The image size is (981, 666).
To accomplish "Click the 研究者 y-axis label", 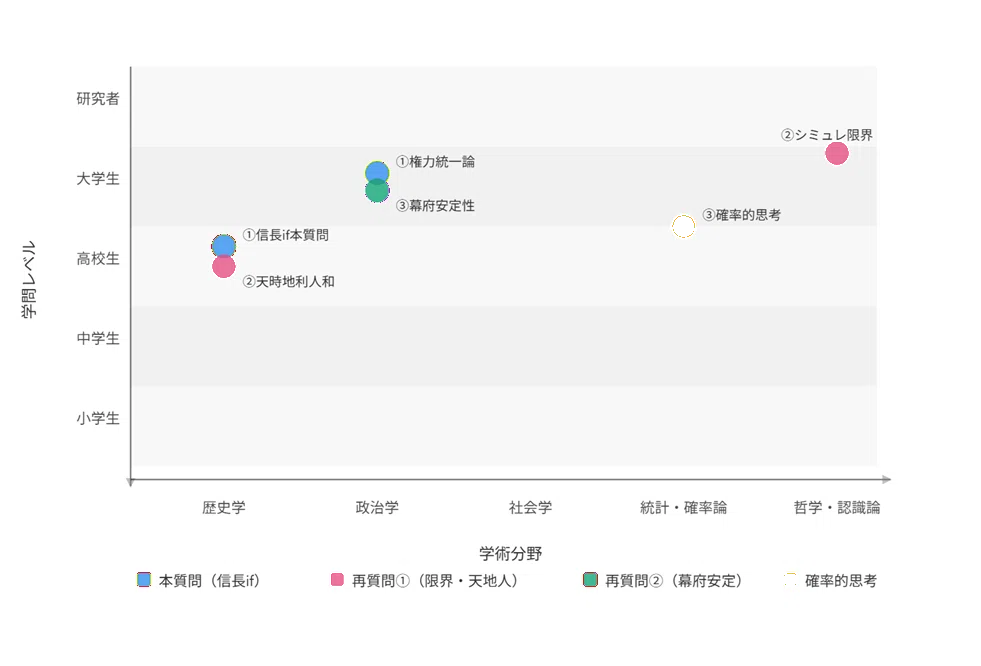I will (x=98, y=99).
